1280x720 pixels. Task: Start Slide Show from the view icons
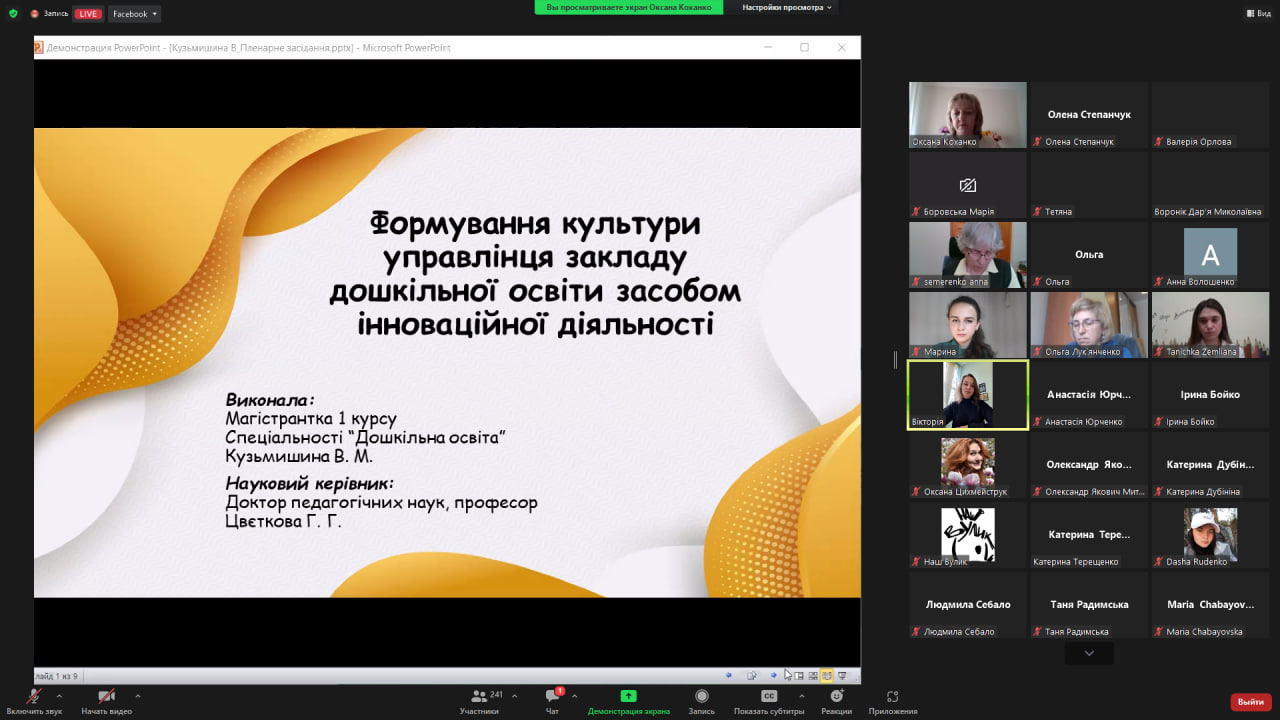coord(843,675)
